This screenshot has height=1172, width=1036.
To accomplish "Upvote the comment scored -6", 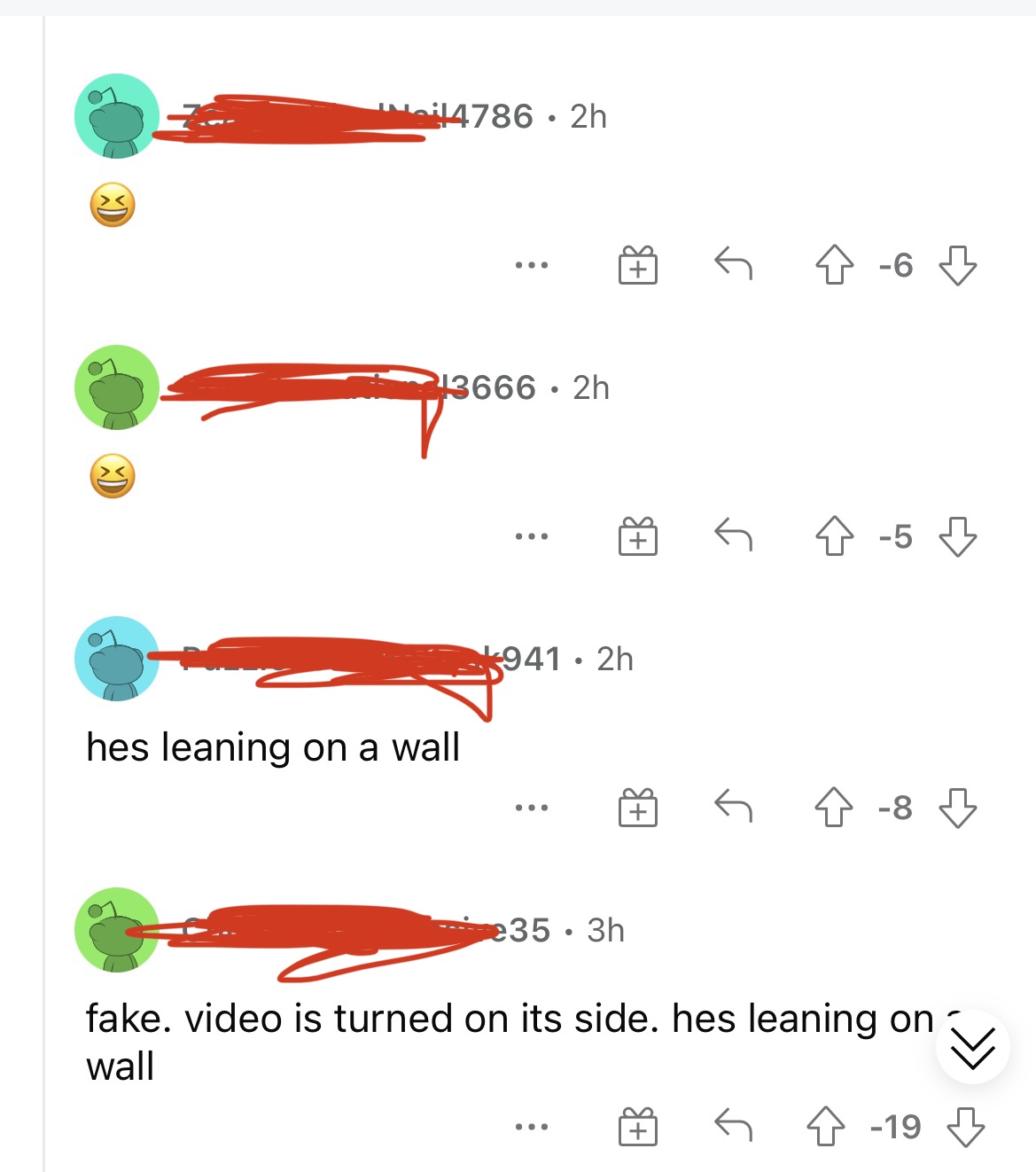I will tap(834, 265).
